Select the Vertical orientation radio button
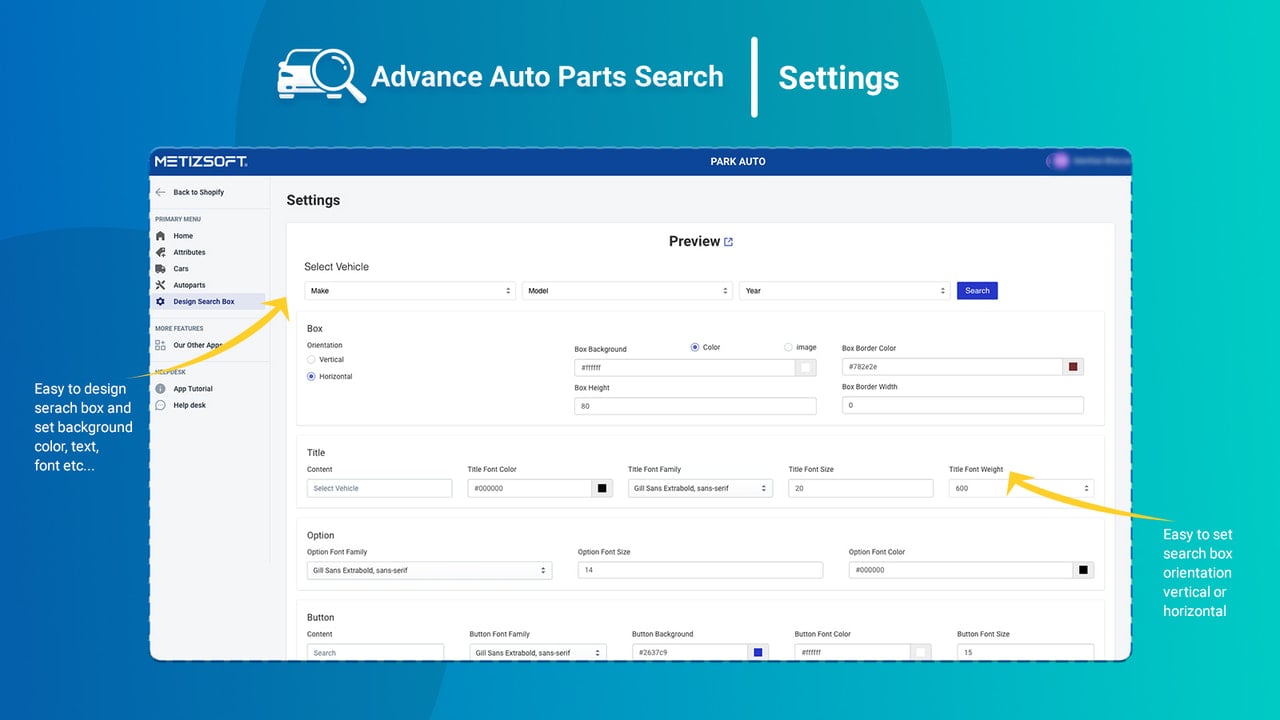The width and height of the screenshot is (1280, 720). (311, 359)
